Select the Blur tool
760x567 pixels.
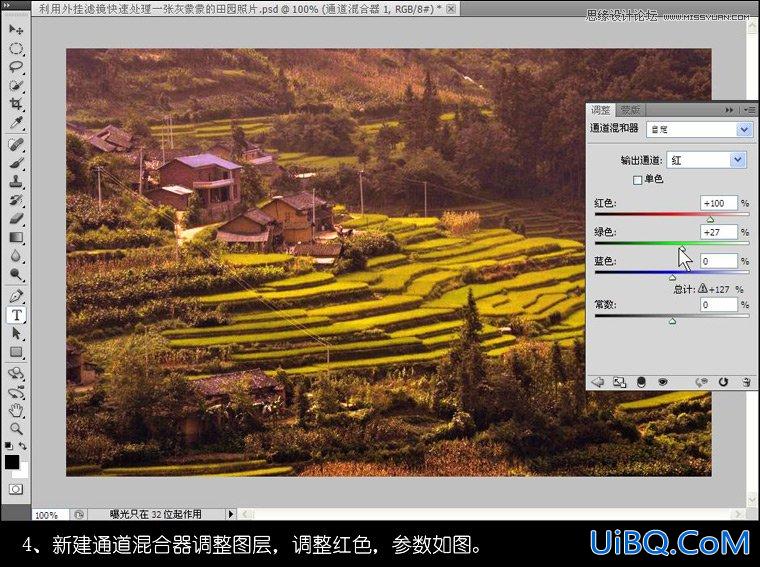(16, 256)
